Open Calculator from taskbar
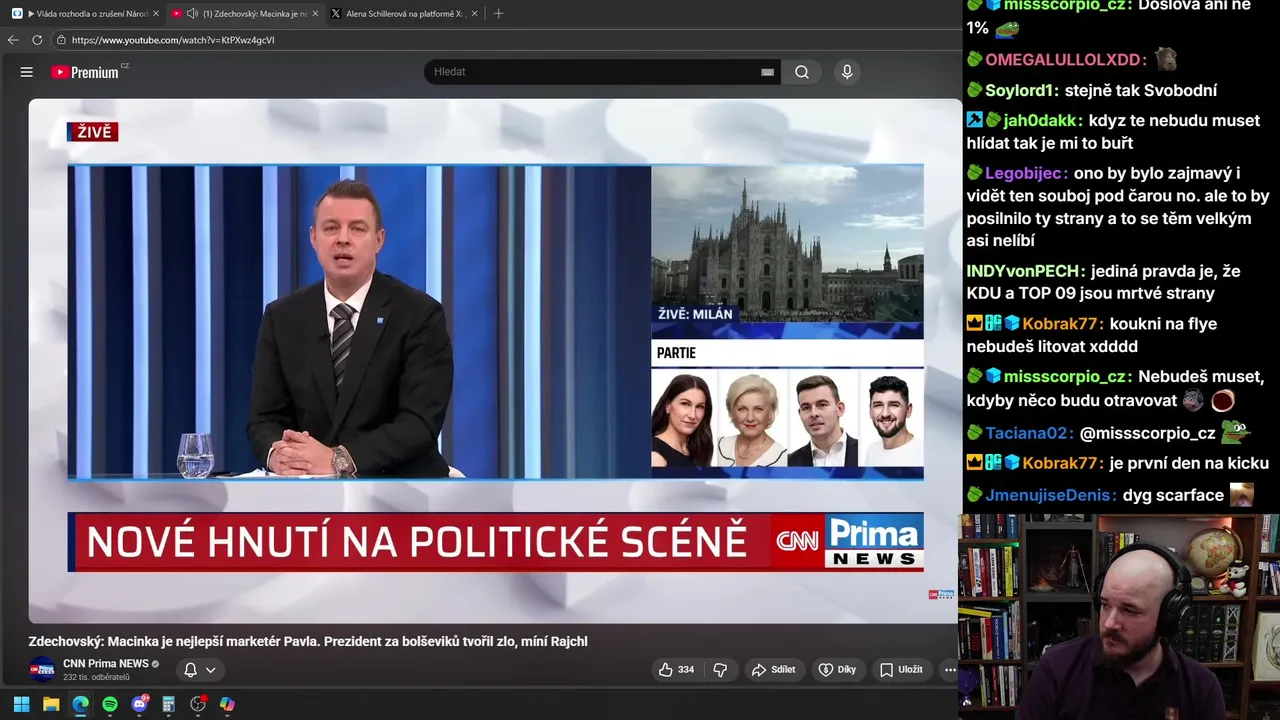The width and height of the screenshot is (1280, 720). point(169,704)
